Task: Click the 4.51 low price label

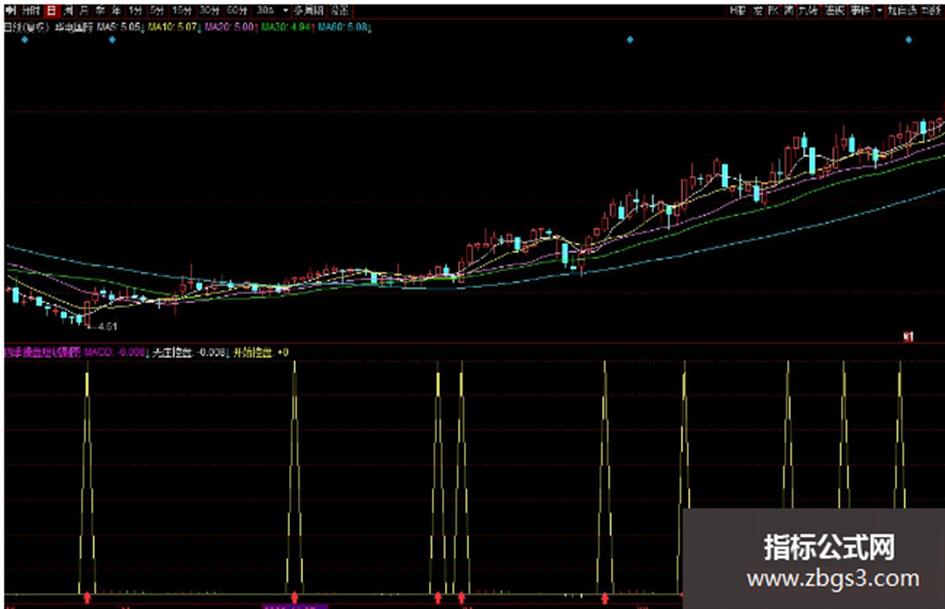Action: 107,327
